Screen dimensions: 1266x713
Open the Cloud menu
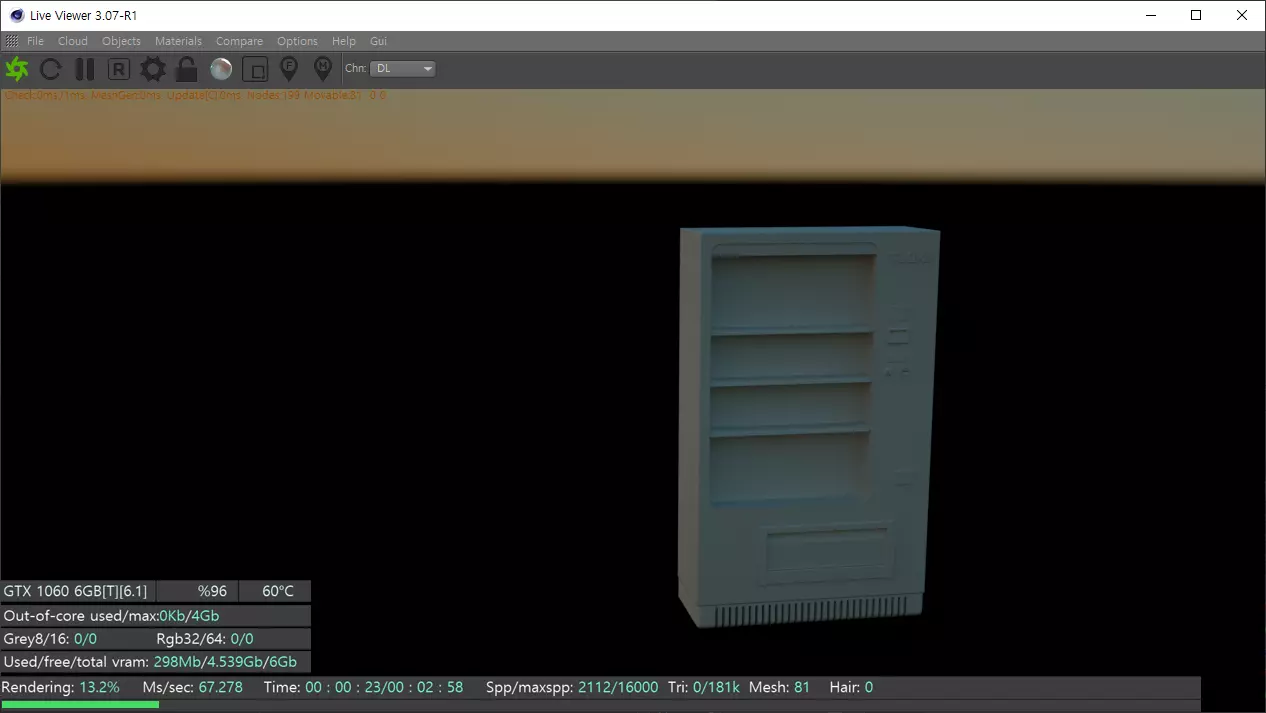[x=73, y=41]
